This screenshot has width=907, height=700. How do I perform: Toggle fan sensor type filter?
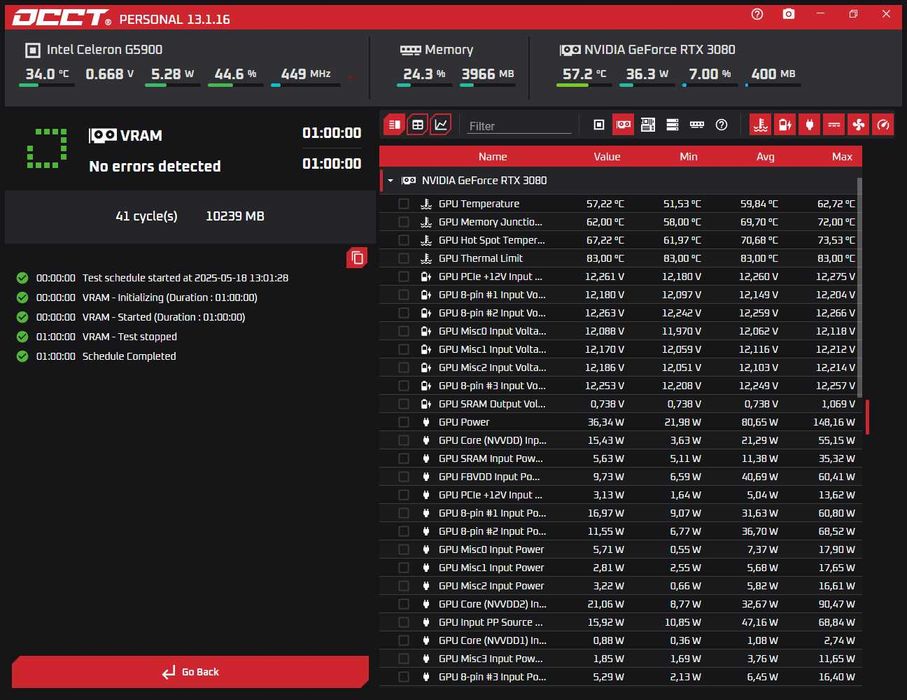(x=858, y=125)
